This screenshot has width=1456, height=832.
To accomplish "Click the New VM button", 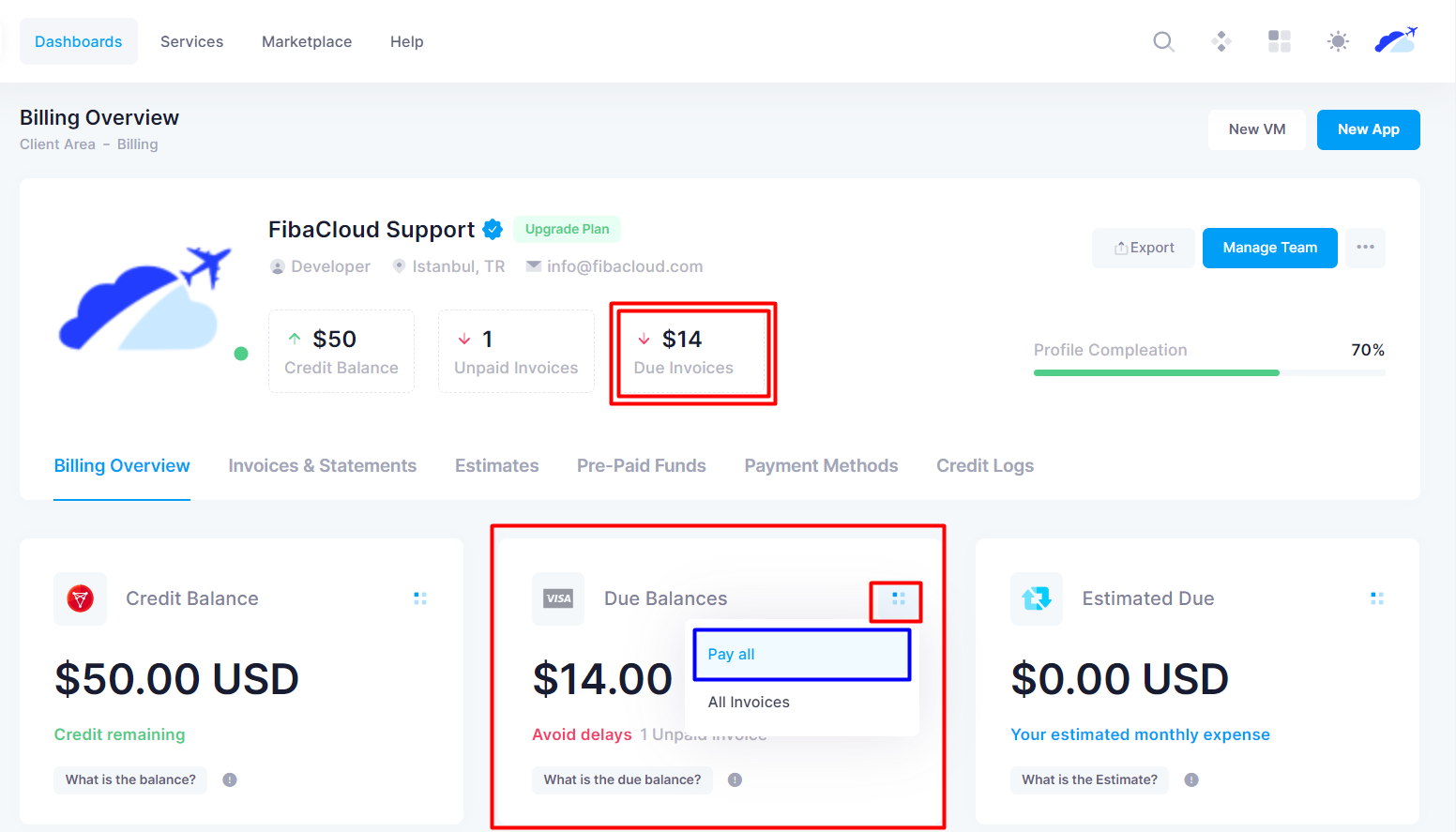I will pos(1257,129).
